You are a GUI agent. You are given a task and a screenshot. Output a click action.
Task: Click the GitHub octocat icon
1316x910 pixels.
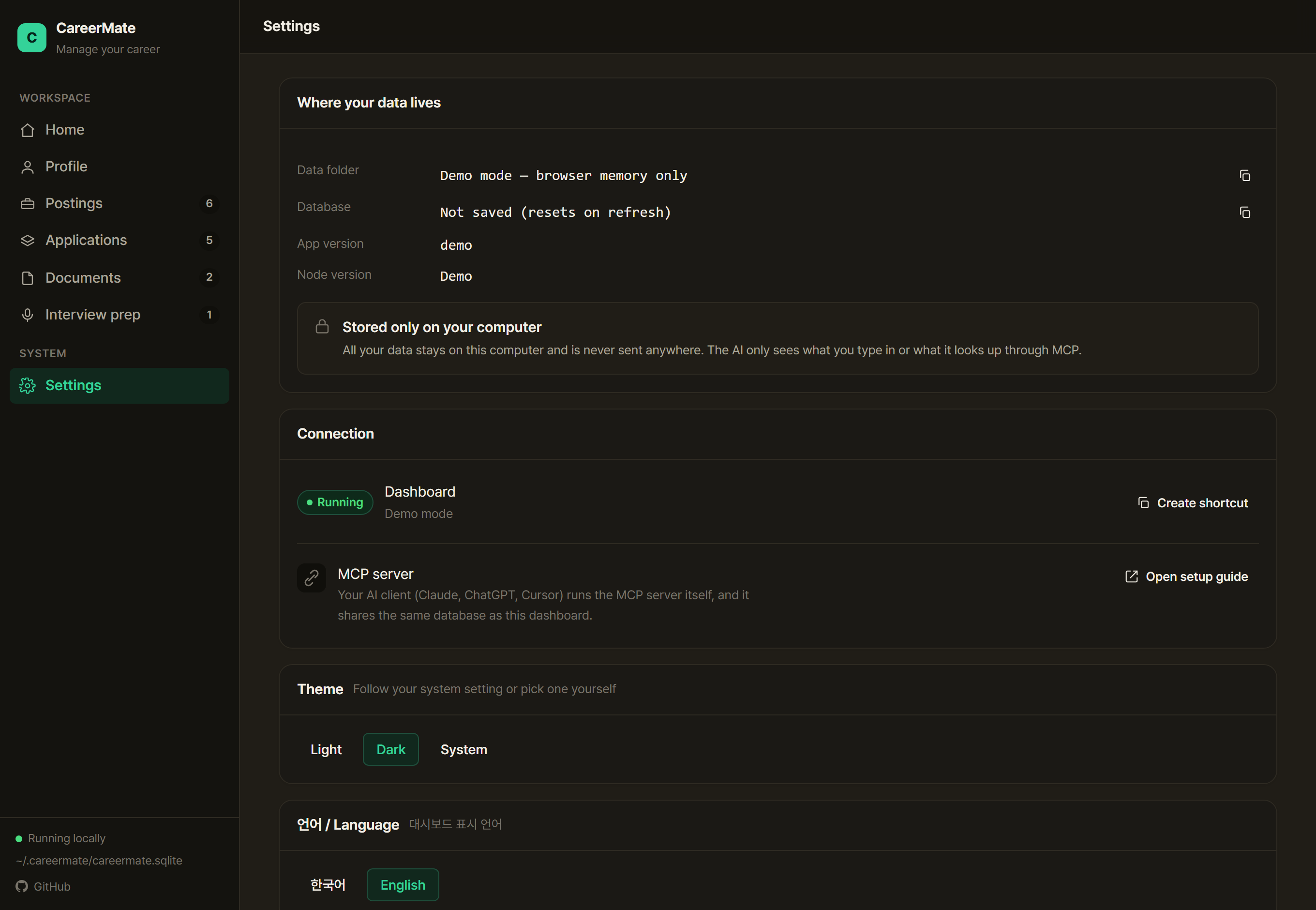pos(22,886)
